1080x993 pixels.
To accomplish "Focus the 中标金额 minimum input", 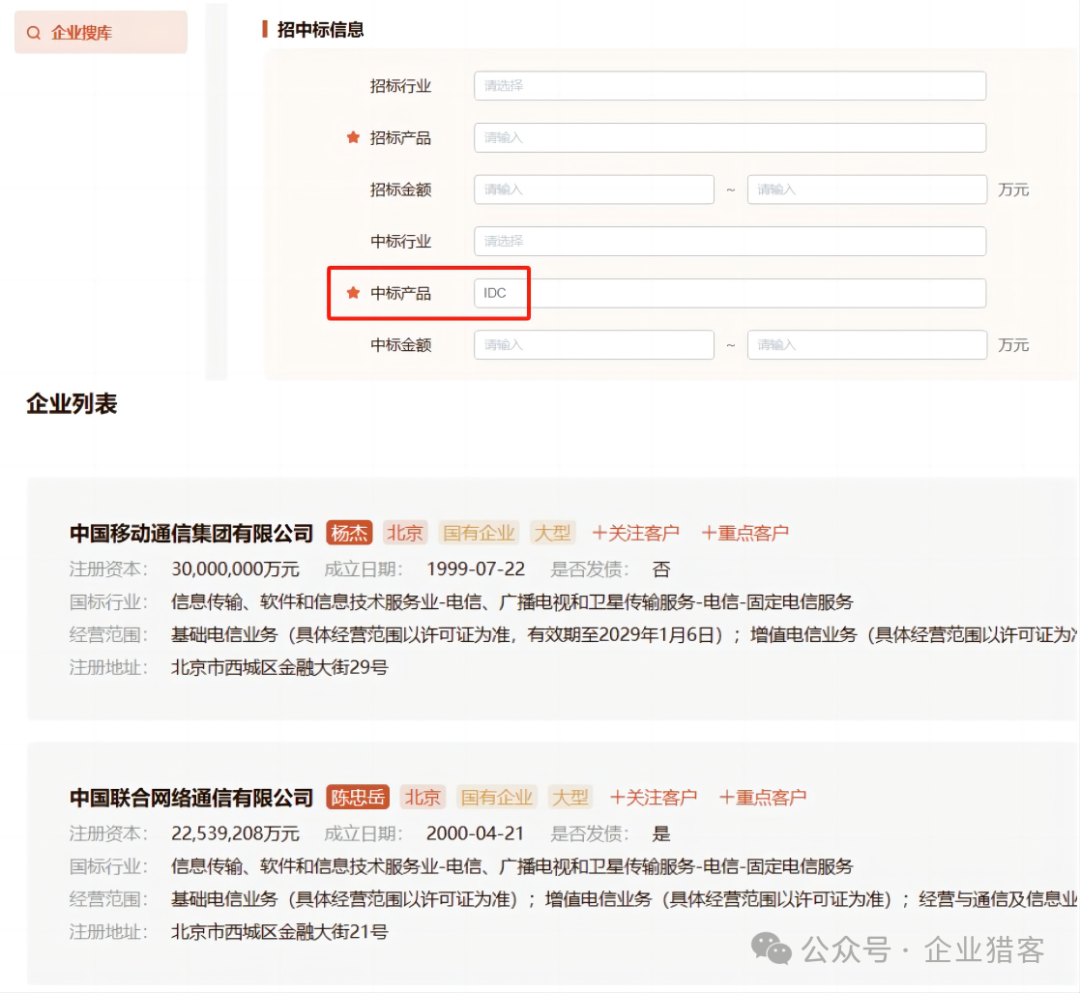I will click(594, 345).
